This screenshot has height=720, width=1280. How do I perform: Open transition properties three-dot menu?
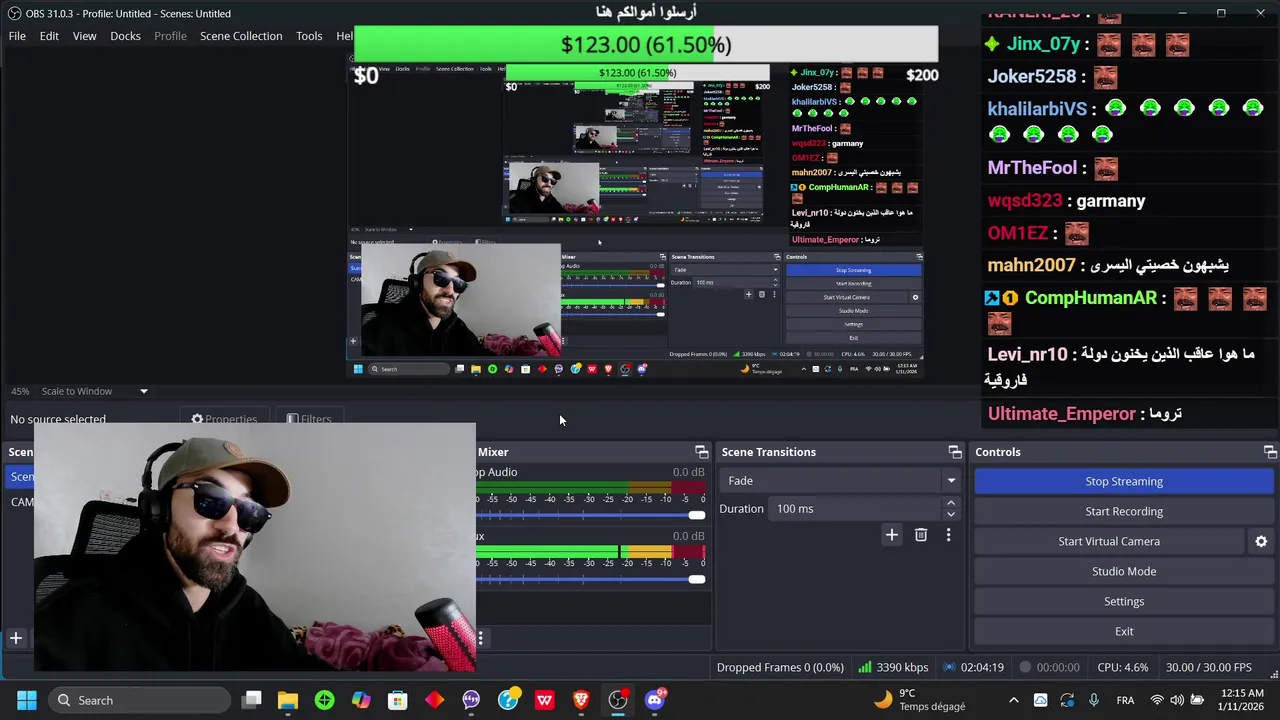coord(948,535)
